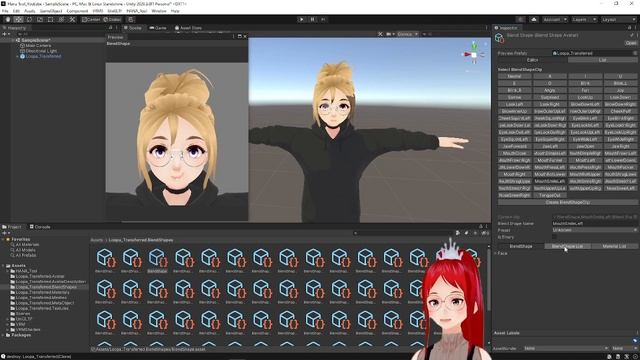Open the Layers dropdown

[584, 19]
